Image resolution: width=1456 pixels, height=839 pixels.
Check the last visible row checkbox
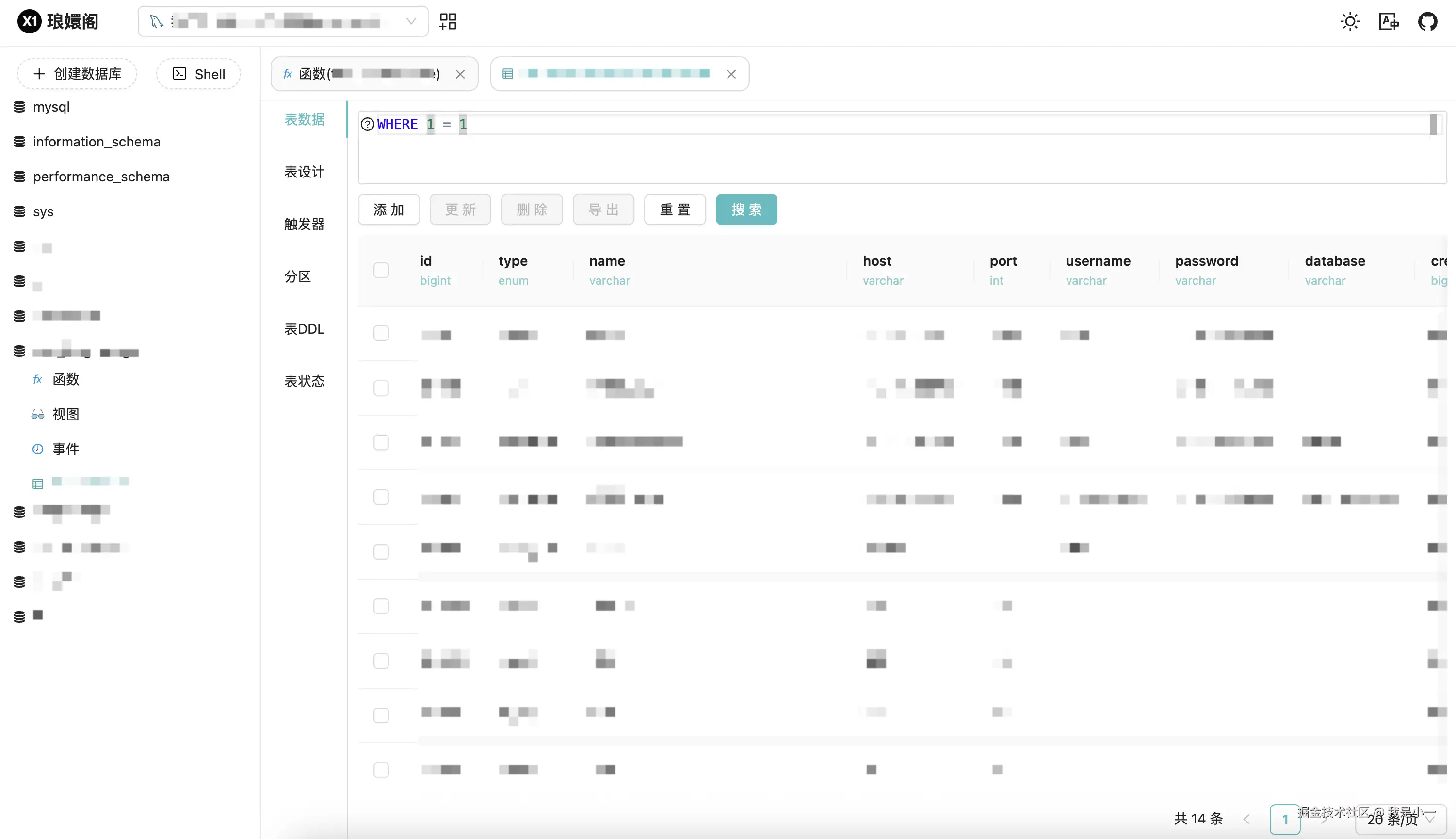381,770
